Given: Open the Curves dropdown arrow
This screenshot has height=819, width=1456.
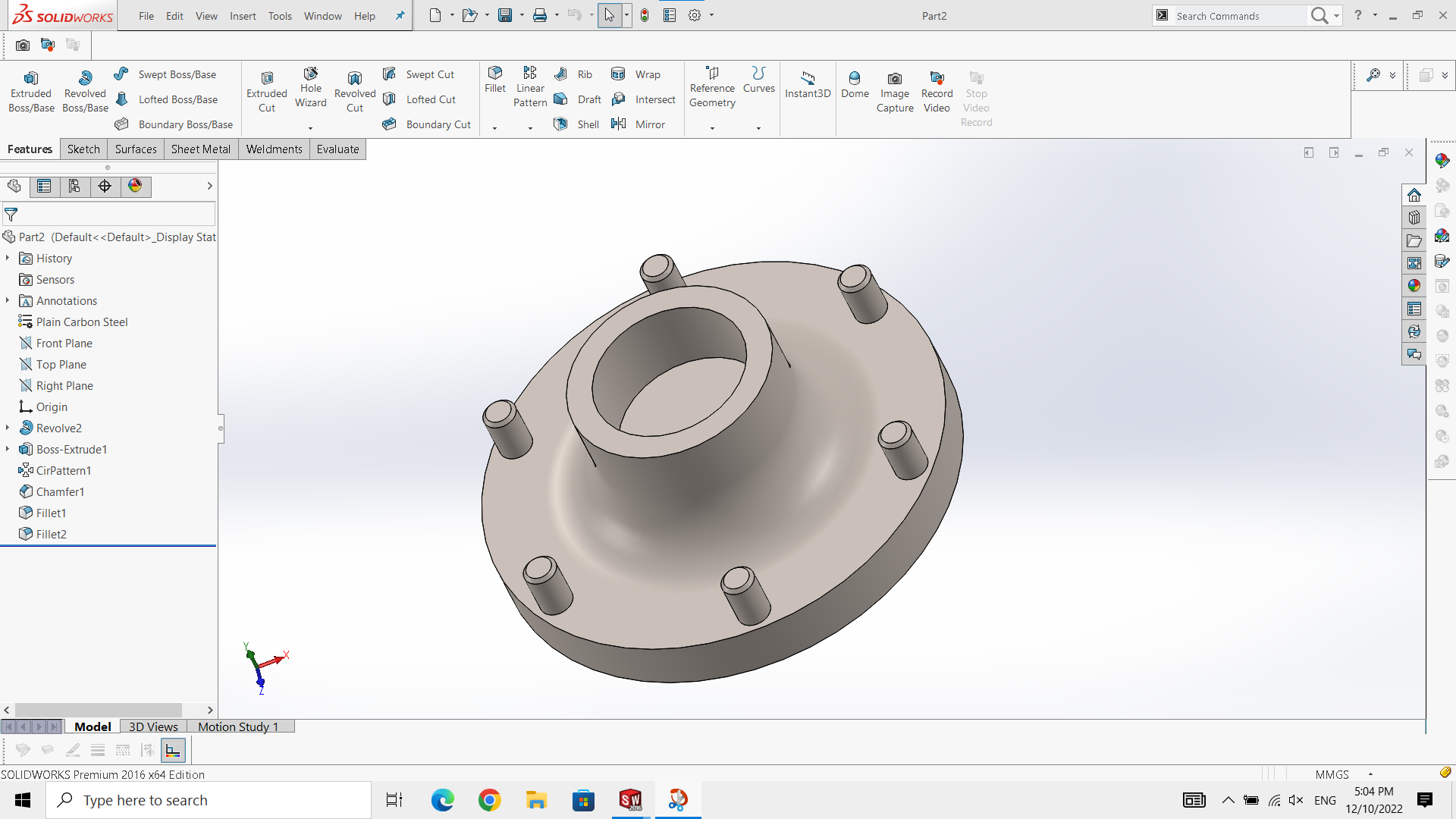Looking at the screenshot, I should tap(758, 128).
